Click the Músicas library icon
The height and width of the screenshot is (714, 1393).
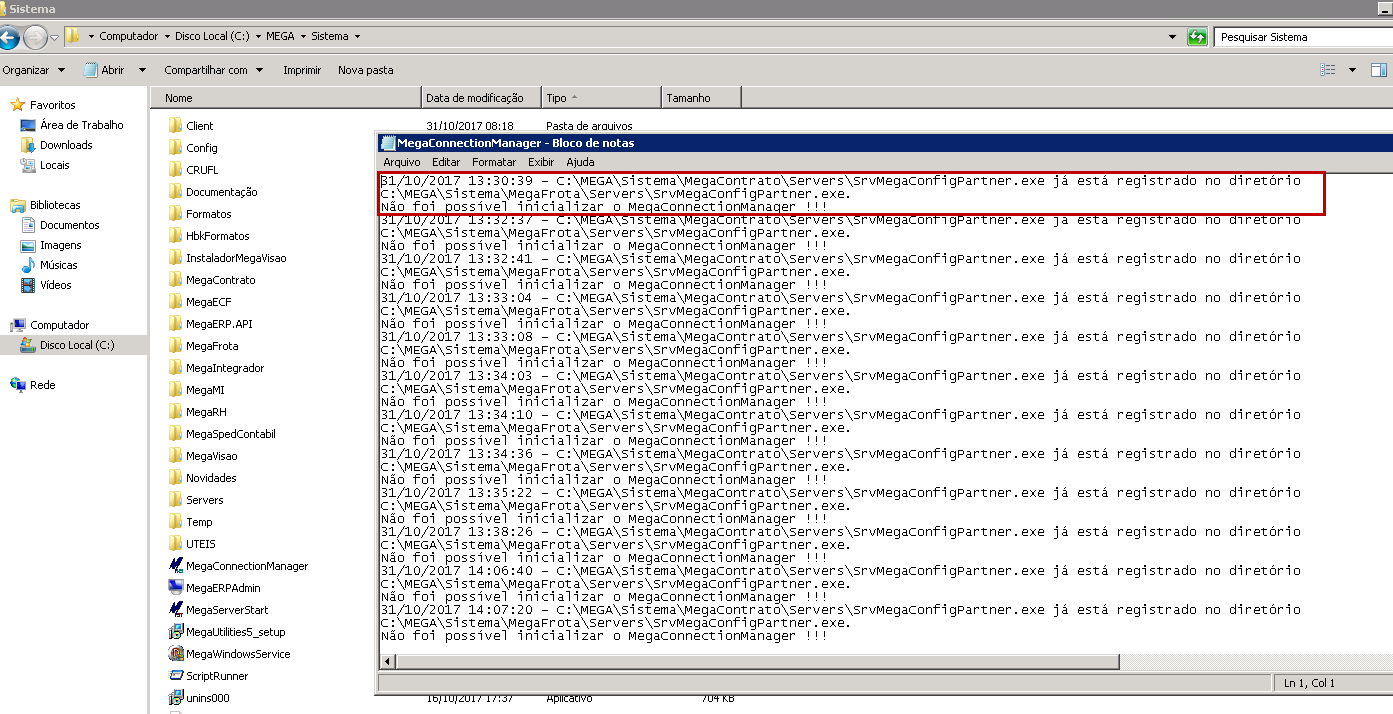pyautogui.click(x=28, y=265)
